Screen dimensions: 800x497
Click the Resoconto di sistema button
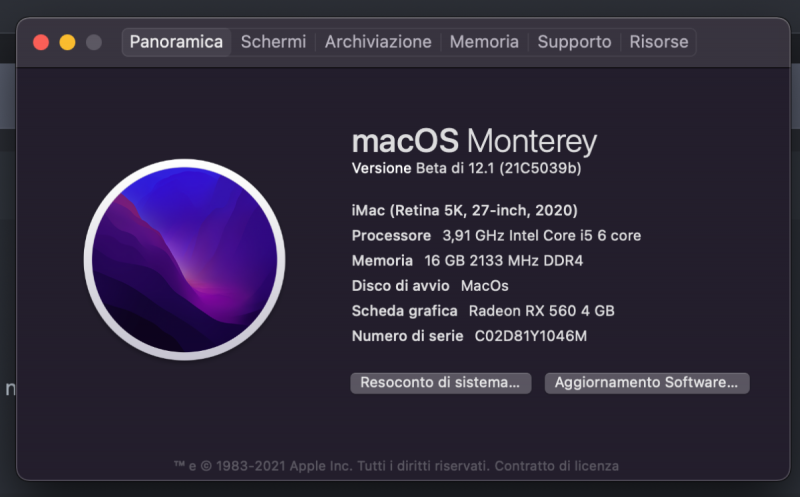click(x=441, y=383)
